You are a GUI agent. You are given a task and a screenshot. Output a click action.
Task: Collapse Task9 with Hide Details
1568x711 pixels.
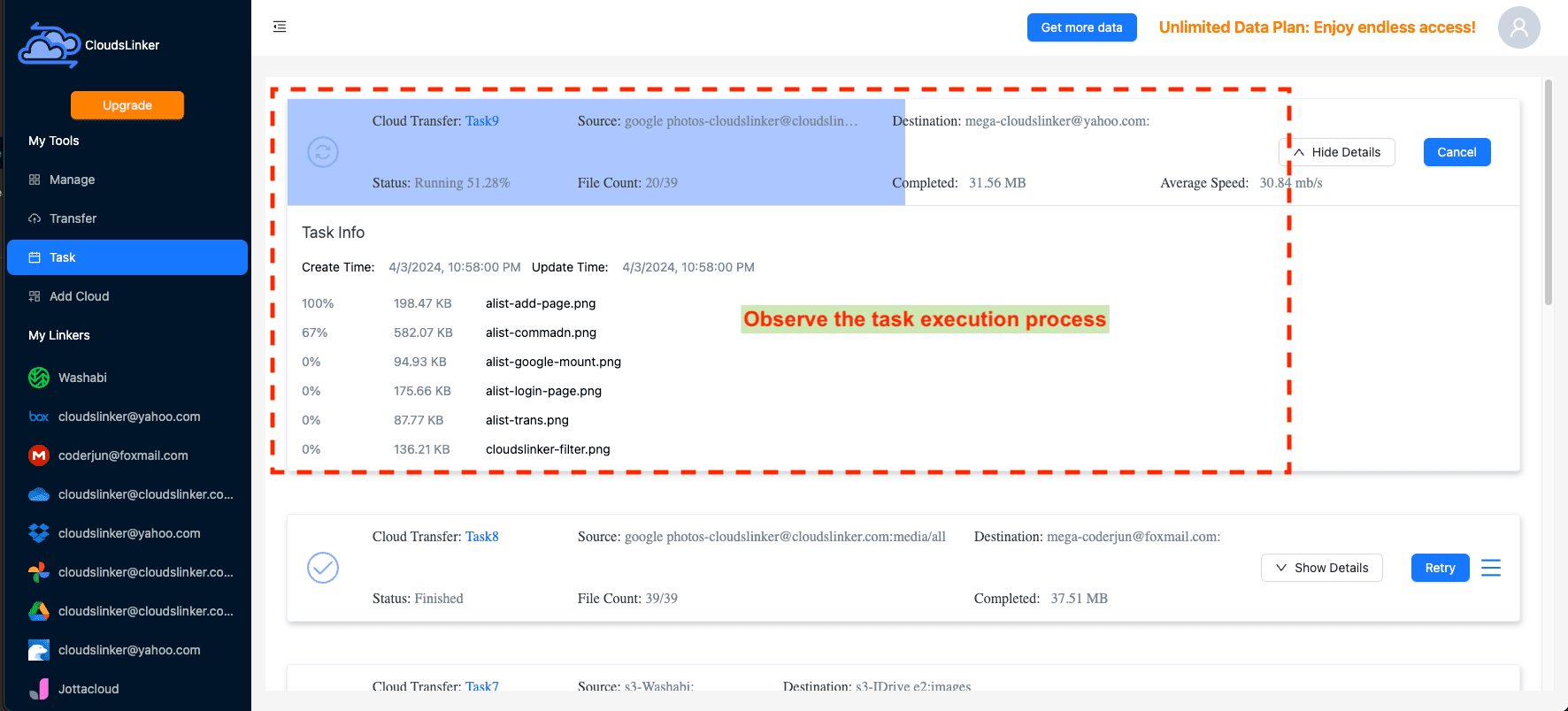coord(1337,152)
